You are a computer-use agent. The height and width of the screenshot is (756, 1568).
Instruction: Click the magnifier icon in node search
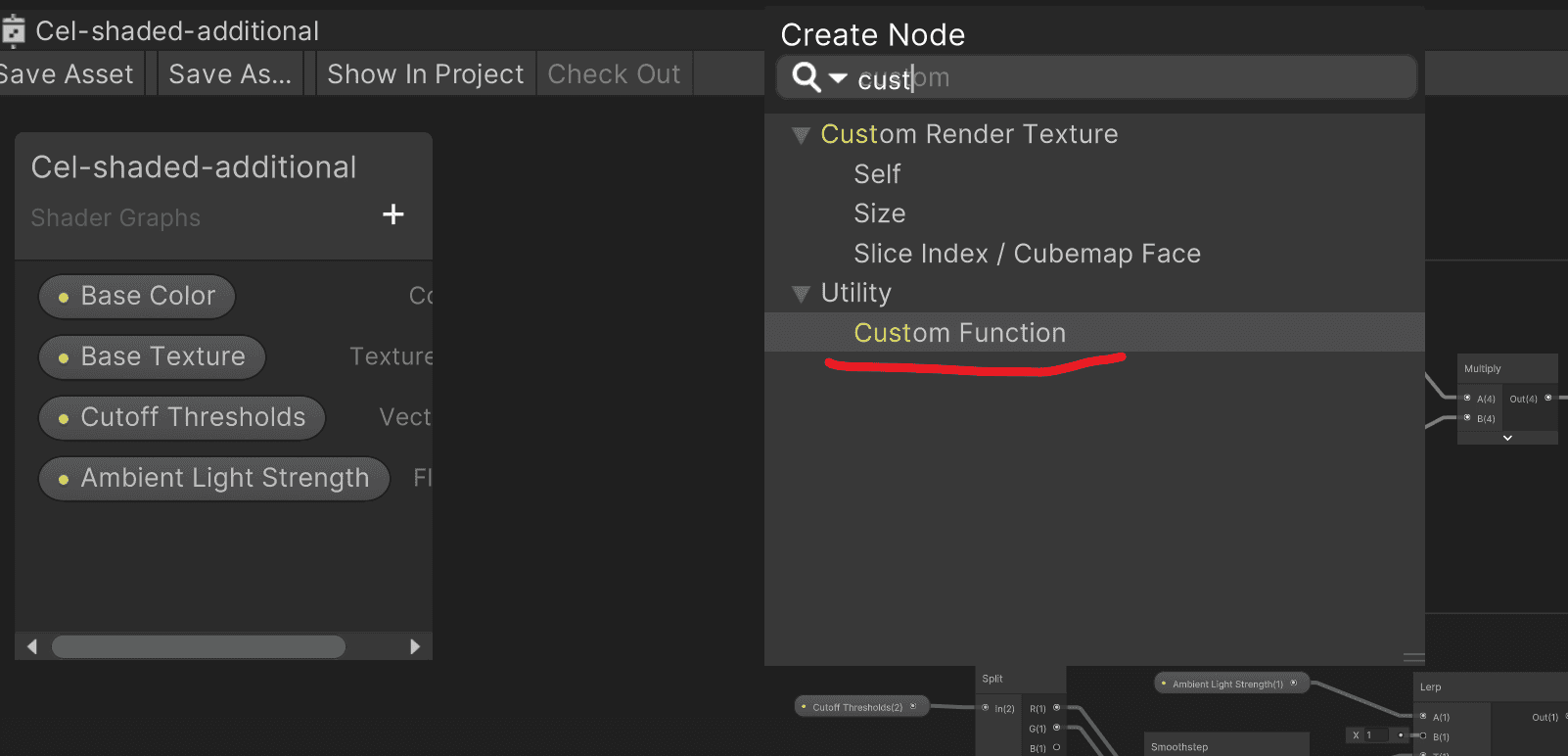click(807, 76)
